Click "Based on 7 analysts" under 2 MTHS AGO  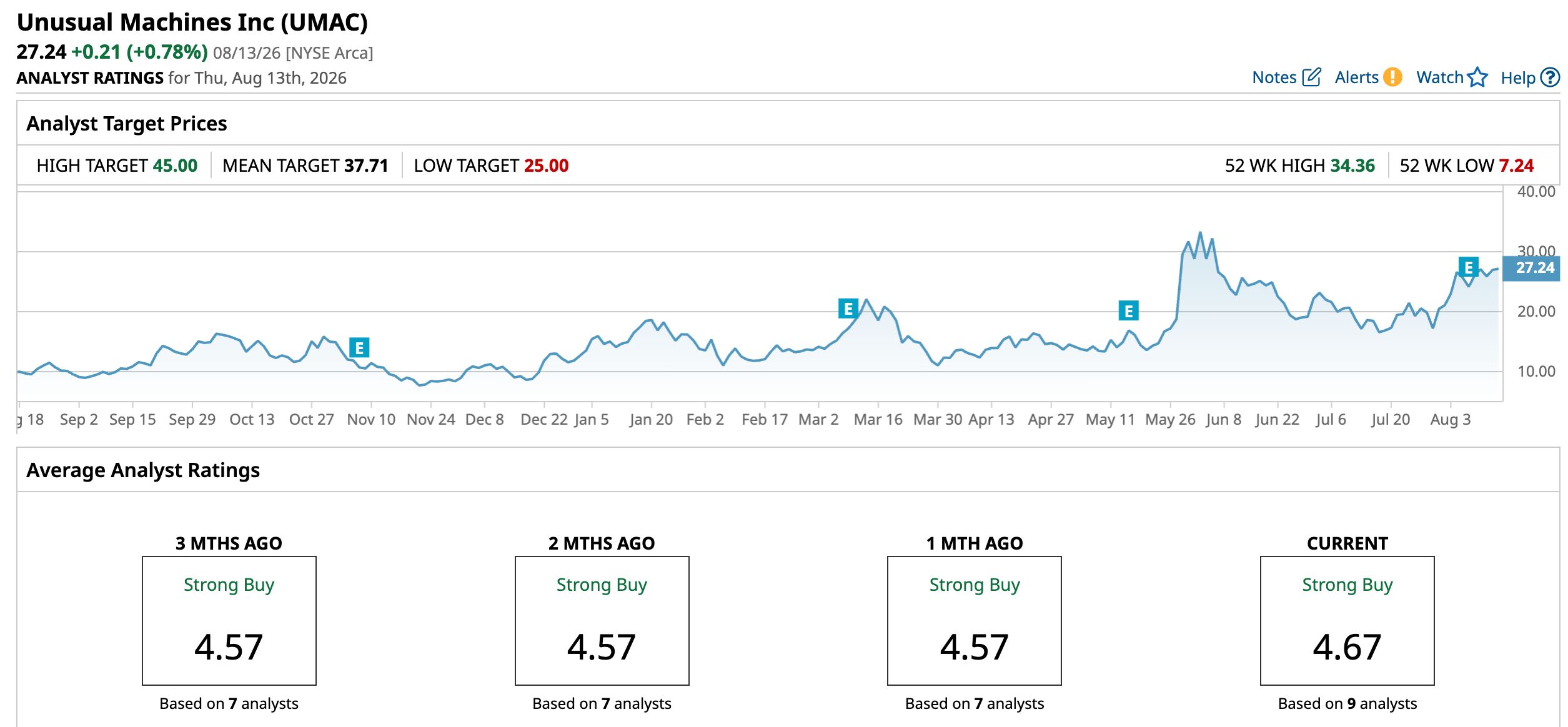pos(602,704)
